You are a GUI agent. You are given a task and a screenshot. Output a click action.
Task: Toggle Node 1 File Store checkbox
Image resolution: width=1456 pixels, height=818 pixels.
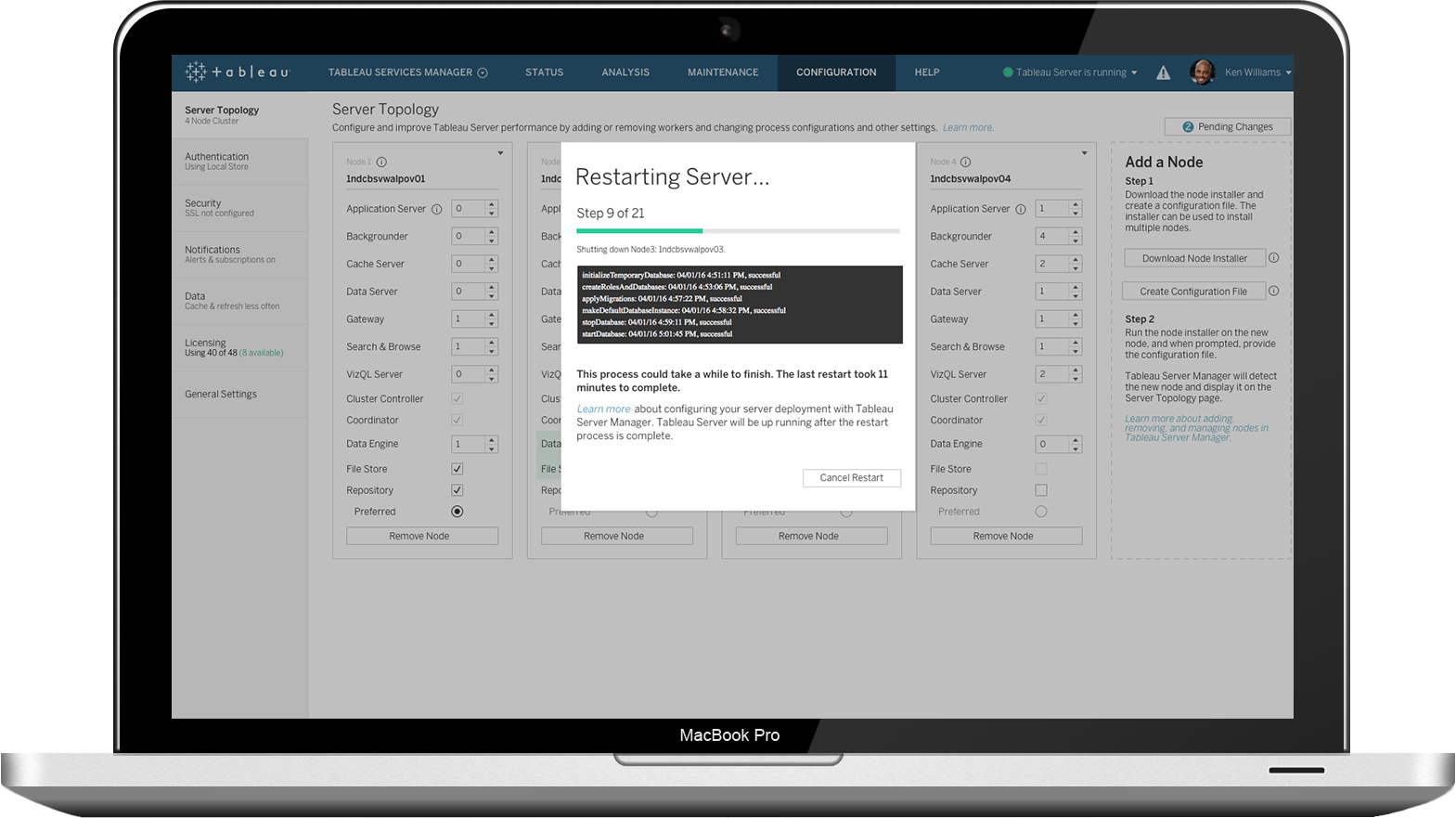click(457, 469)
